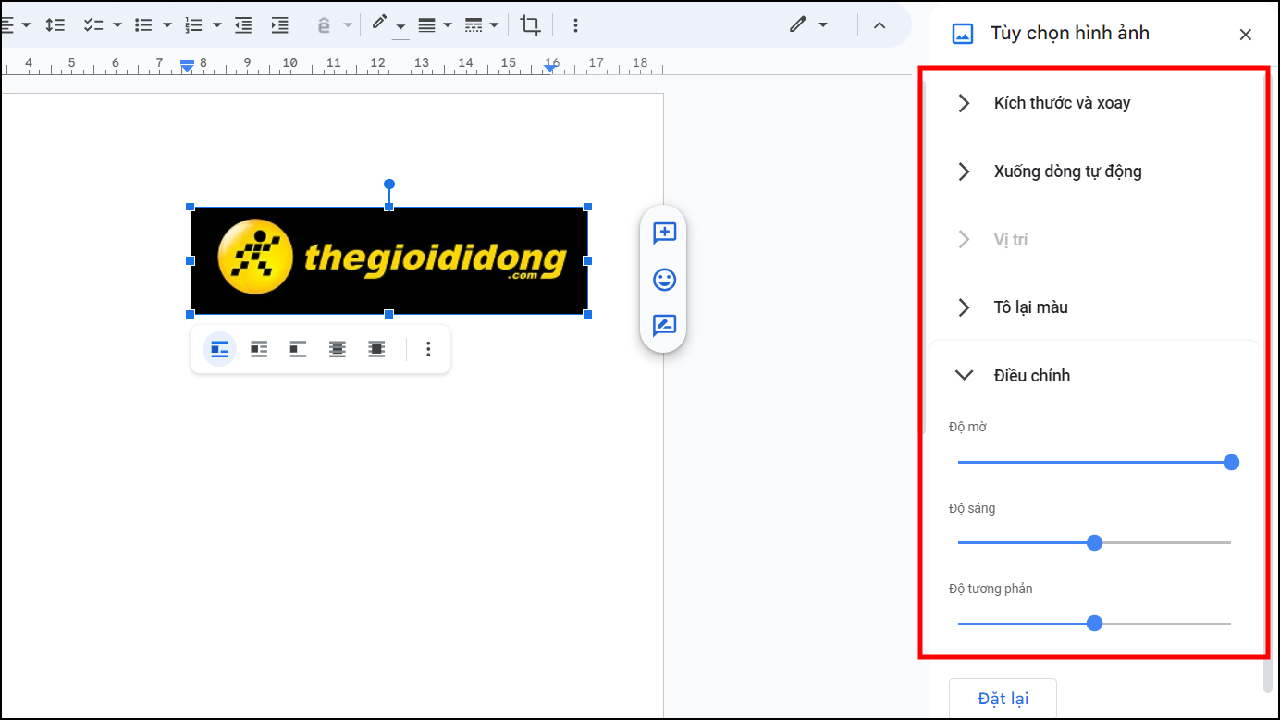The image size is (1280, 720).
Task: Click the add comment icon beside the image
Action: tap(663, 233)
